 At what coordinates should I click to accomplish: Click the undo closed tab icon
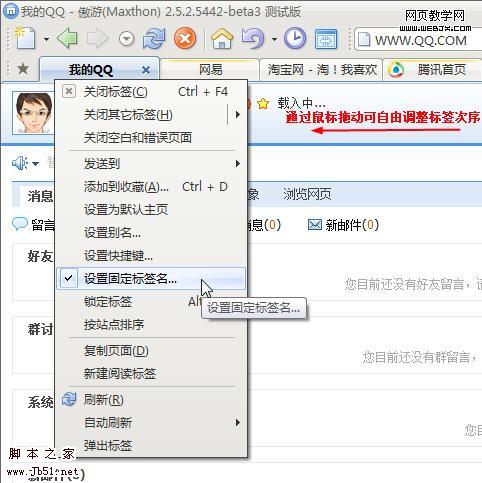coord(253,38)
